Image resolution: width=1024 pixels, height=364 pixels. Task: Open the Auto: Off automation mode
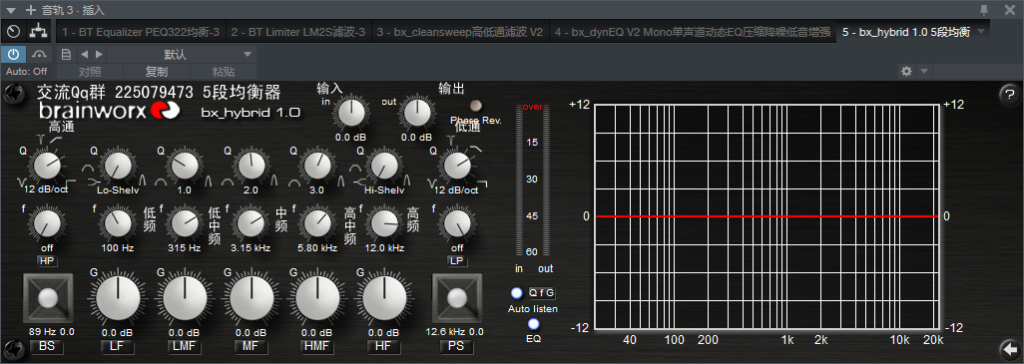click(x=26, y=71)
